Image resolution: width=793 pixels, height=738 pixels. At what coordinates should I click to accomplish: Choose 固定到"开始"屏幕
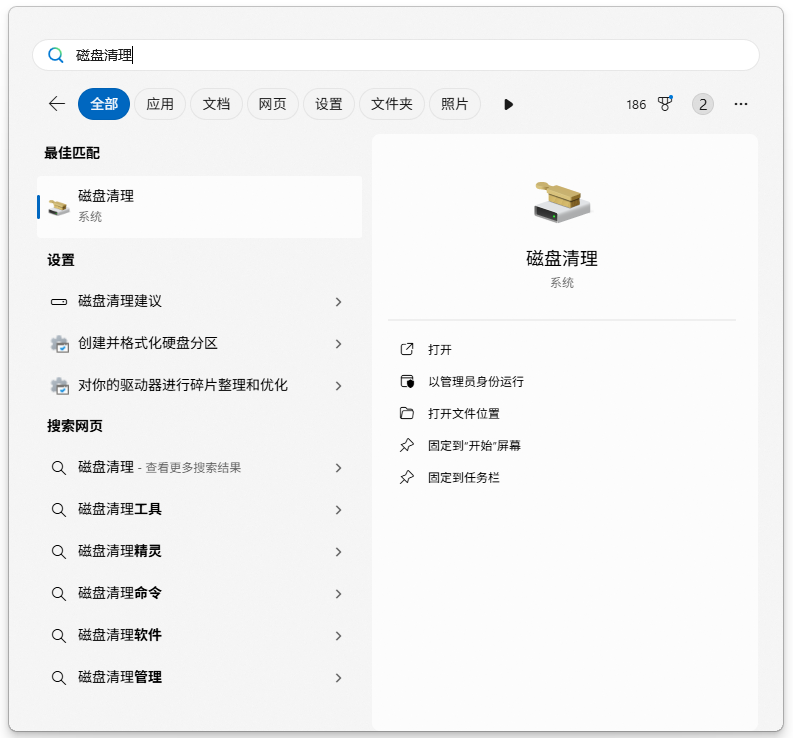click(474, 445)
